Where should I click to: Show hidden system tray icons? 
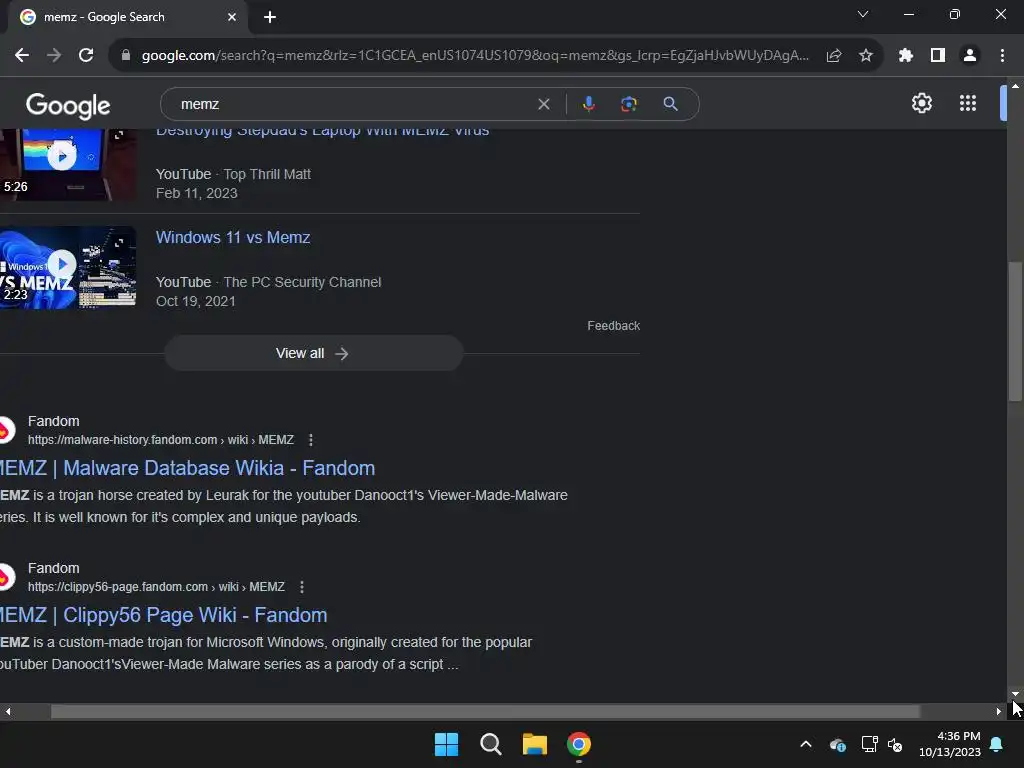[806, 744]
